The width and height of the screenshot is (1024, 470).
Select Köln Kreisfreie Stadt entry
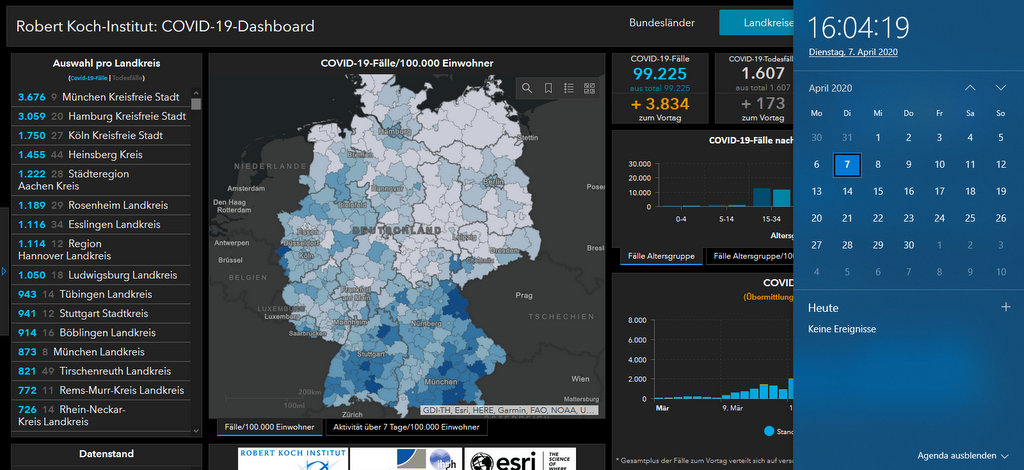point(101,136)
